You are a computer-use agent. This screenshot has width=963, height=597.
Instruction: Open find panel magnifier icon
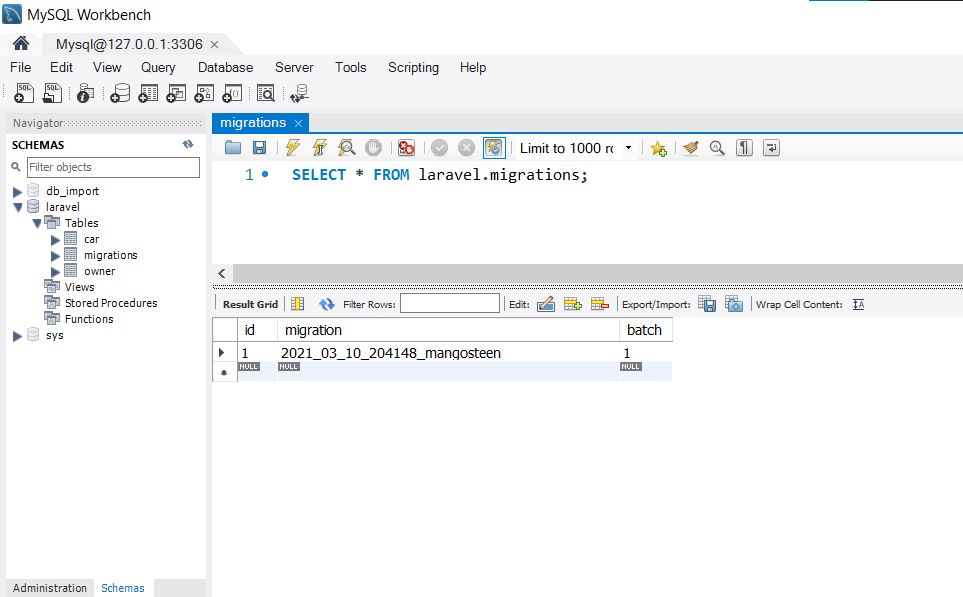pos(717,147)
